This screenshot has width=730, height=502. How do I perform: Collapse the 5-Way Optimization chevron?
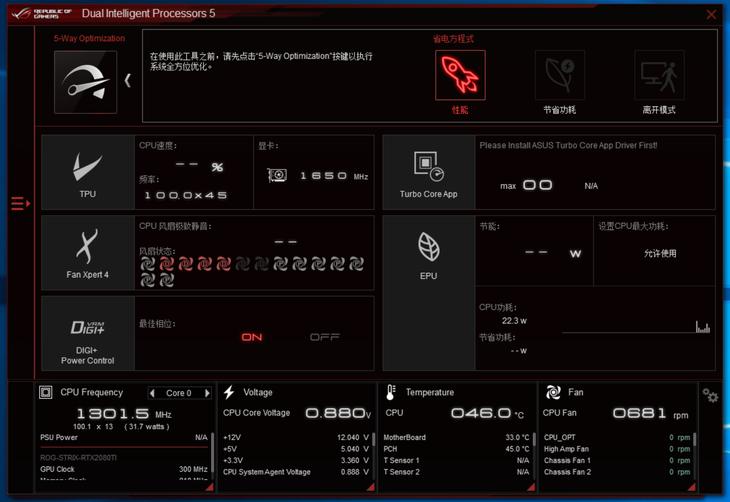128,80
